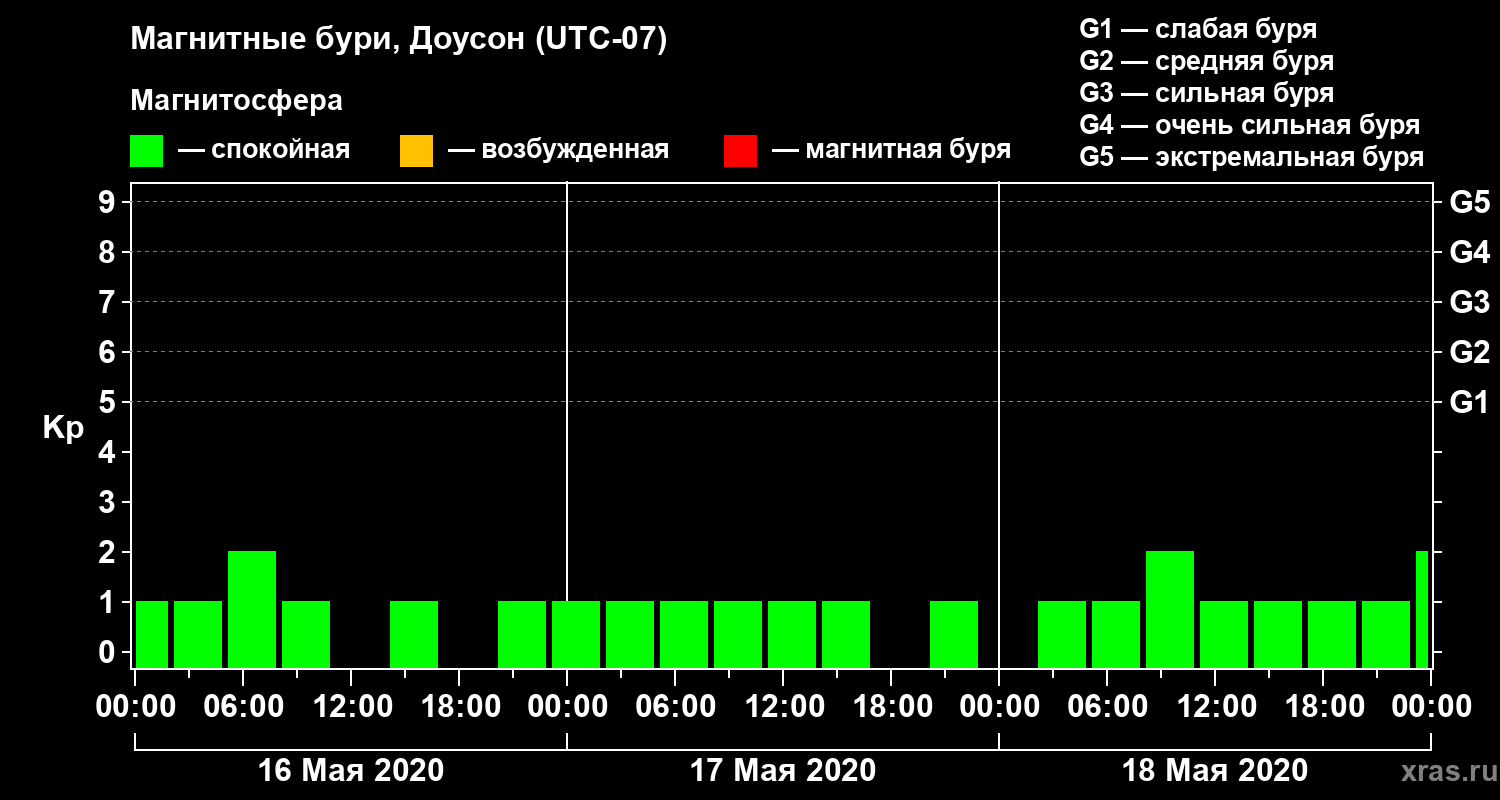Select the line 'G1 — слабая буря'
1500x800 pixels.
click(1198, 29)
